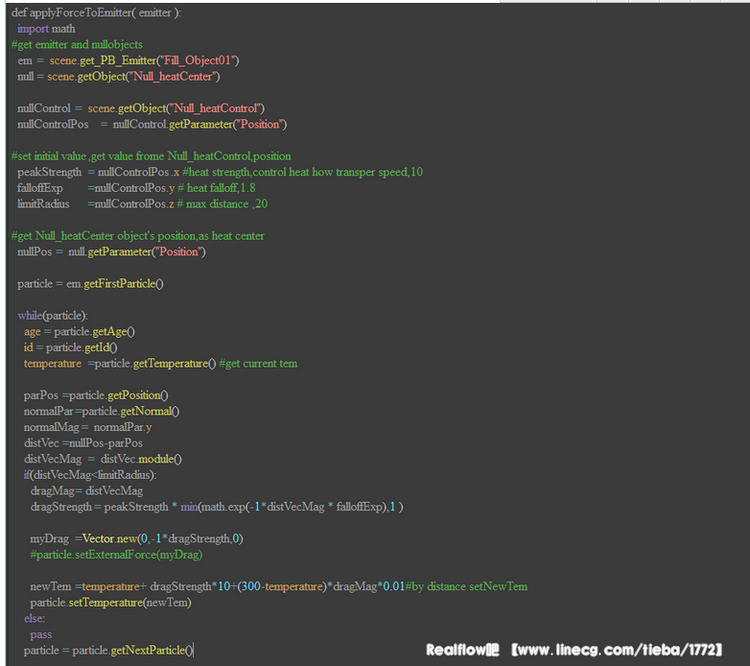Click the 'falloffExp =nullControlPos.y' line
Image resolution: width=750 pixels, height=666 pixels.
point(136,188)
